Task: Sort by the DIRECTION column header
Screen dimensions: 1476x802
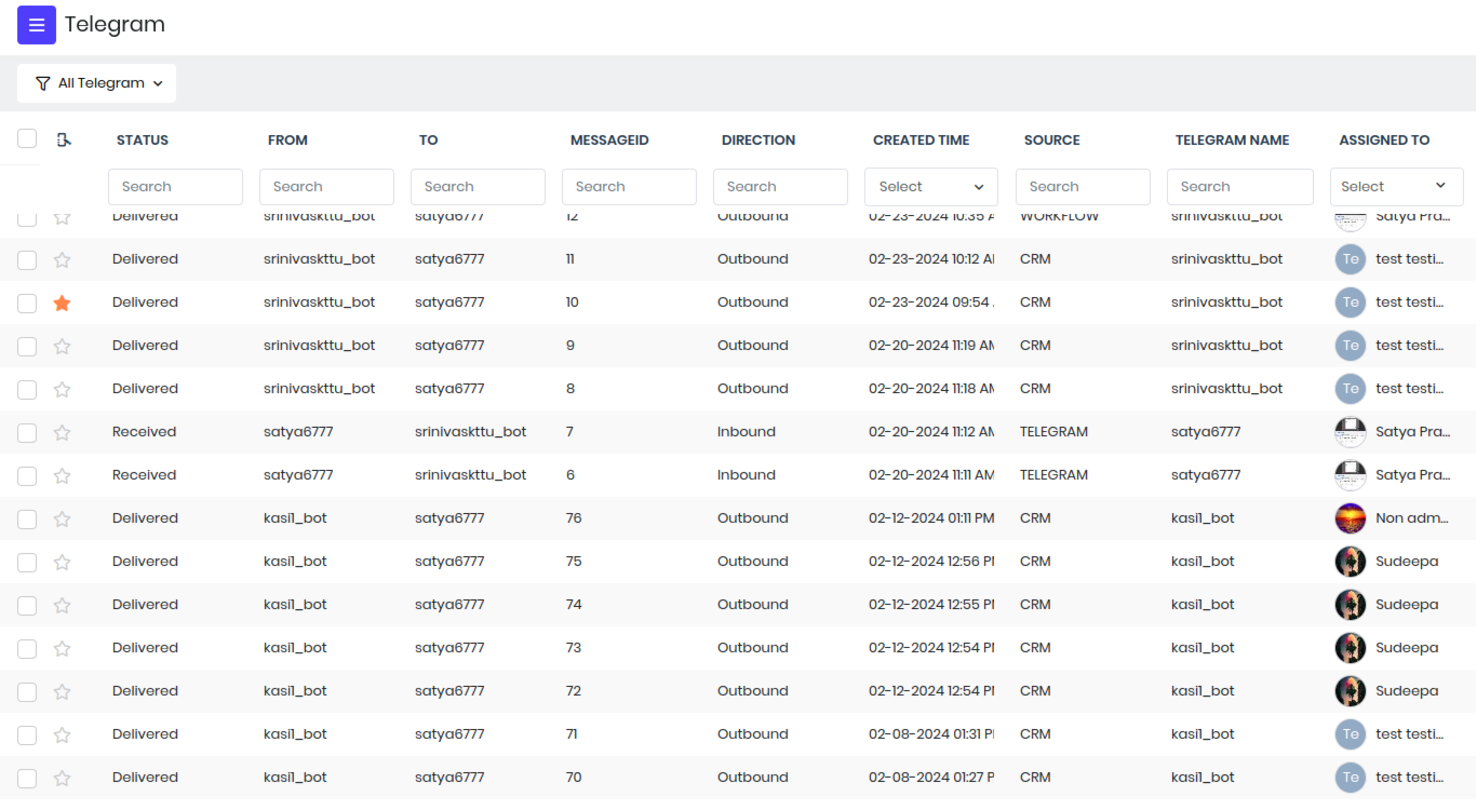Action: 759,140
